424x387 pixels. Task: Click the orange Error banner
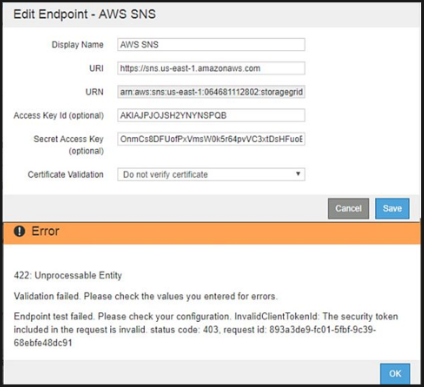(212, 233)
